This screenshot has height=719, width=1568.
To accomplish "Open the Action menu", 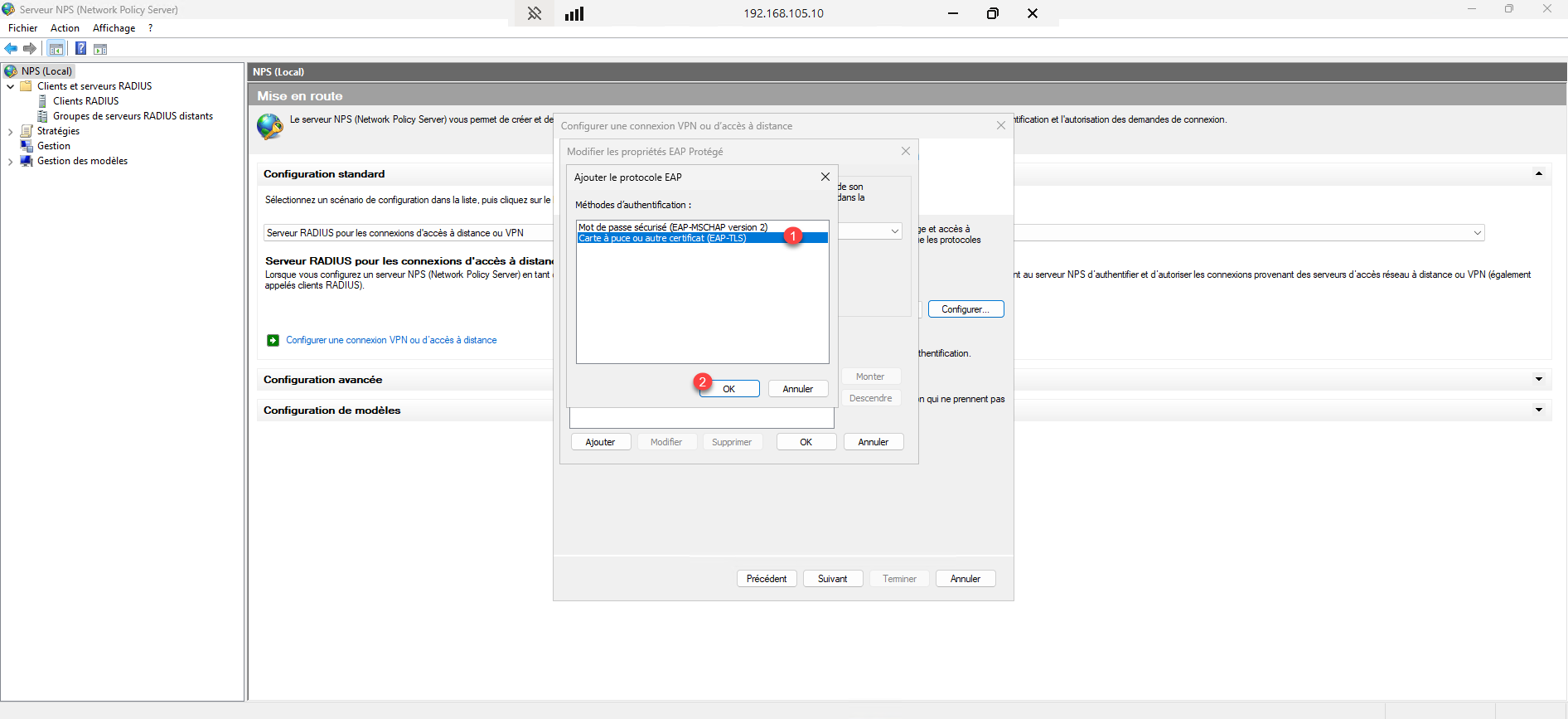I will click(65, 28).
